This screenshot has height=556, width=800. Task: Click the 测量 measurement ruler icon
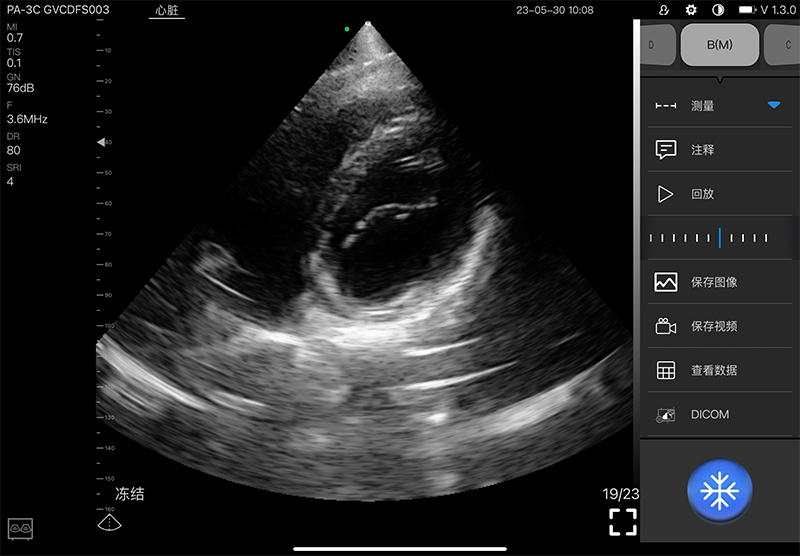pos(666,105)
